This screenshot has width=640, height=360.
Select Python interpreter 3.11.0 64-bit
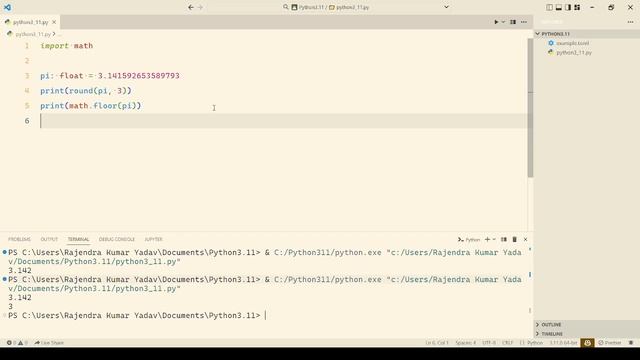click(x=563, y=343)
